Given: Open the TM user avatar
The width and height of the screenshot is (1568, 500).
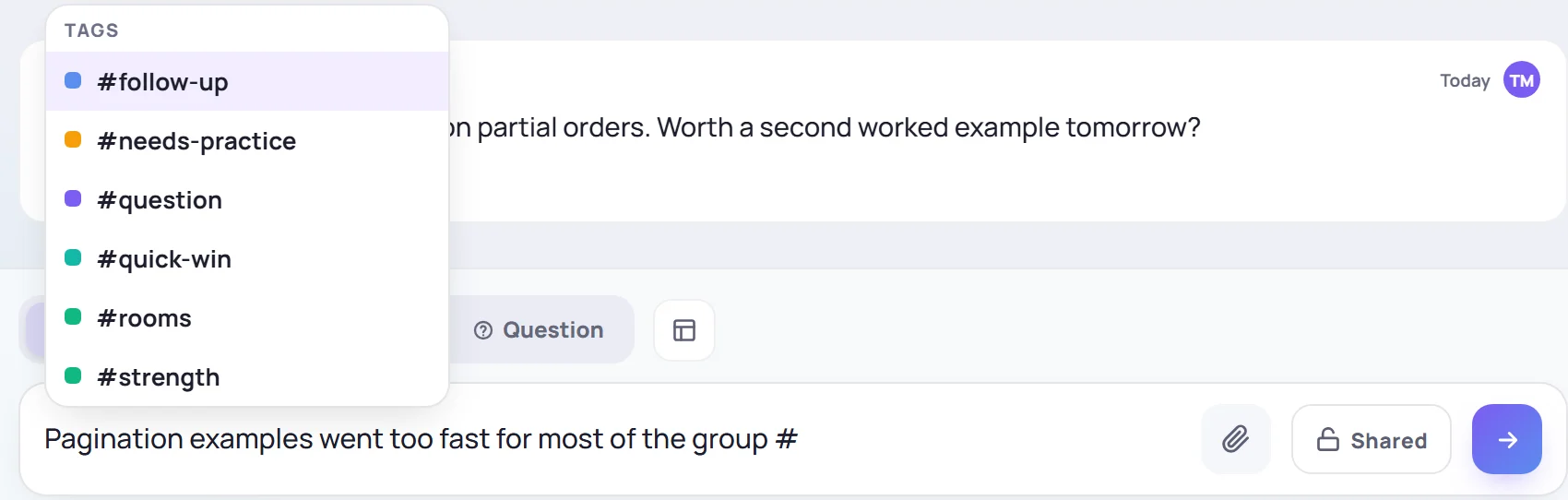Looking at the screenshot, I should (1522, 80).
